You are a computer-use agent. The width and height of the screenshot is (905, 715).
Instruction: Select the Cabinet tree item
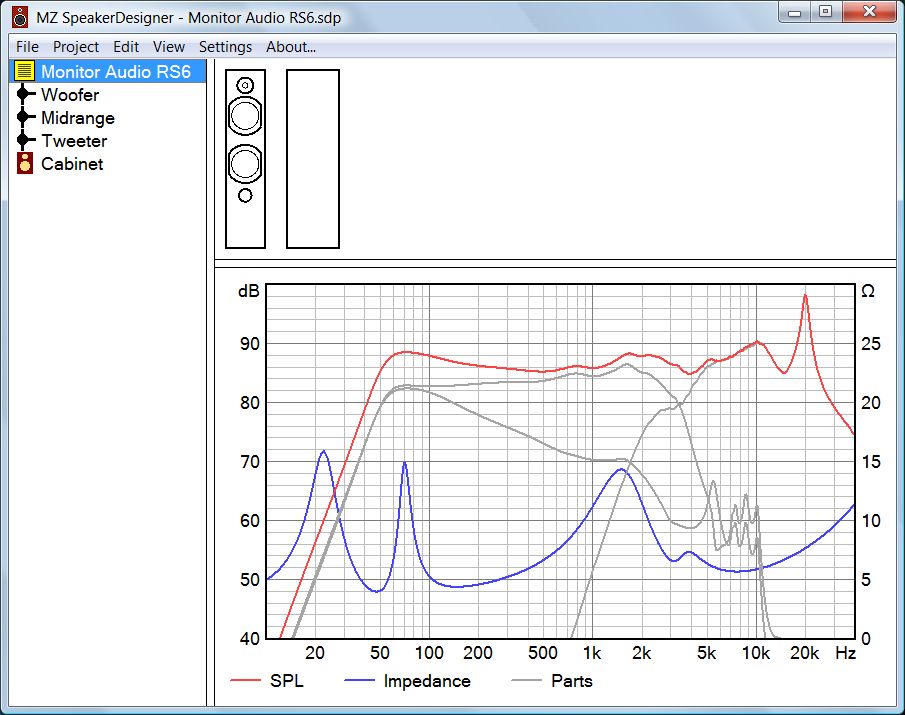coord(72,164)
